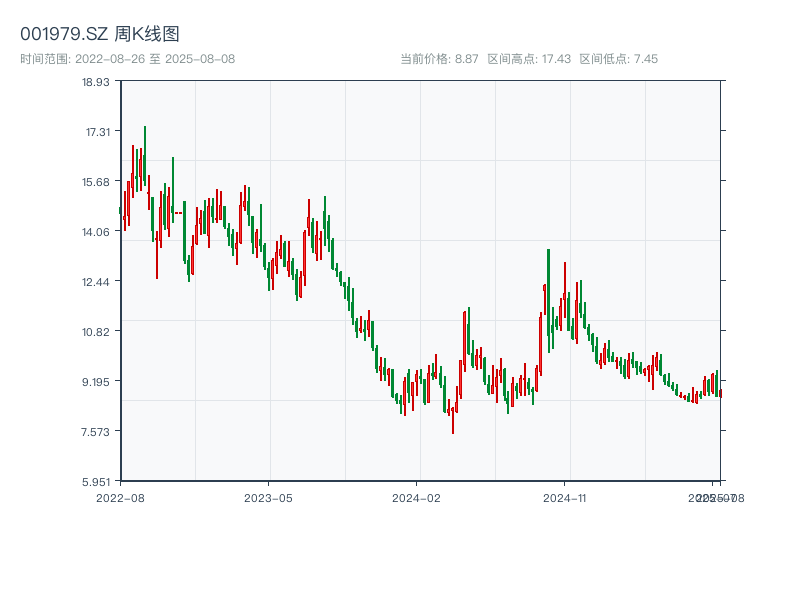
Task: Click the 9.195 y-axis tick label
Action: (x=95, y=382)
